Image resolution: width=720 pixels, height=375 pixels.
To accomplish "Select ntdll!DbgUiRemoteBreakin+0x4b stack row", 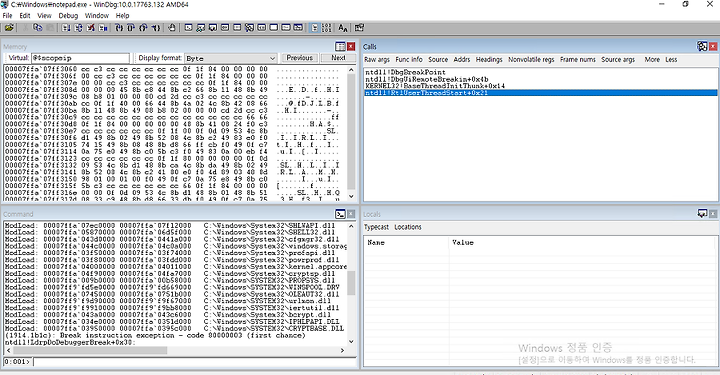I will point(540,79).
